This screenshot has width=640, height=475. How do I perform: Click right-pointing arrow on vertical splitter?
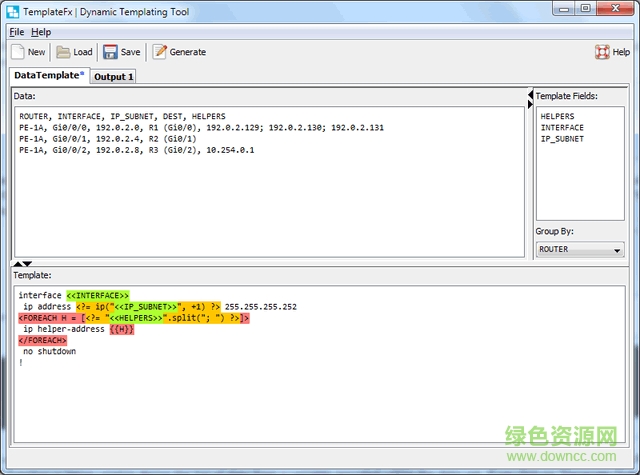[530, 104]
